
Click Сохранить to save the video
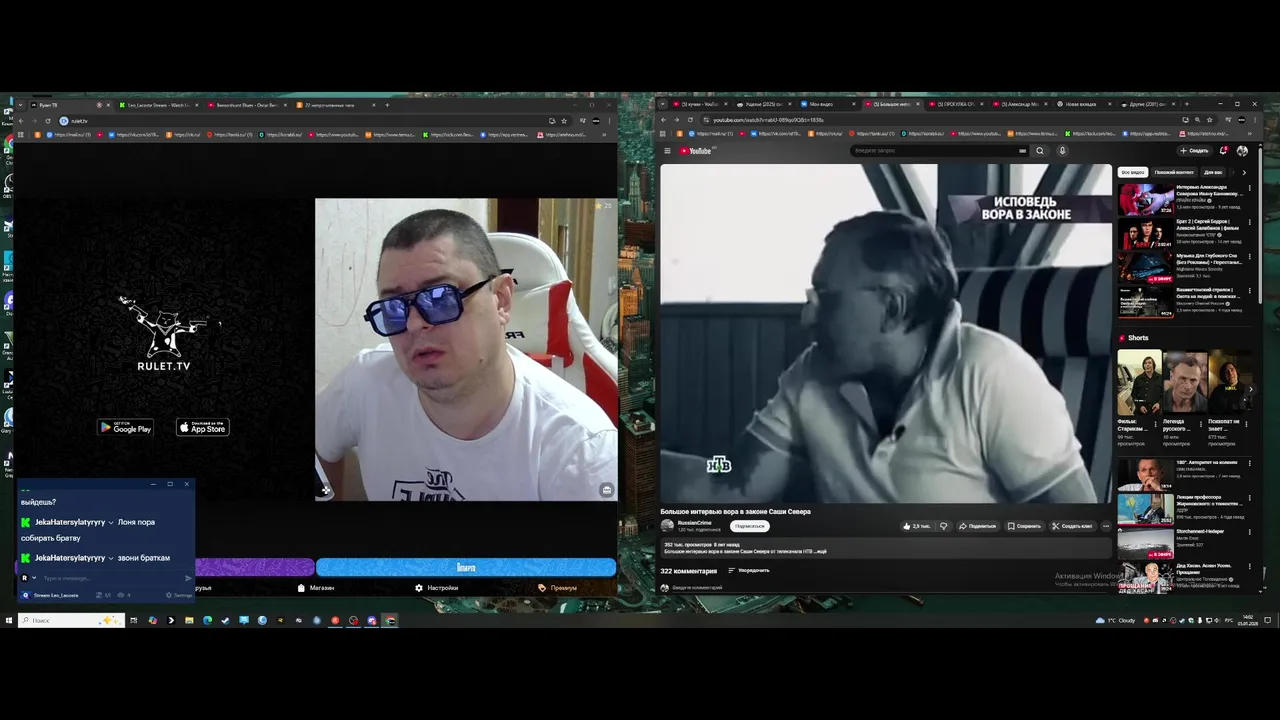(x=1025, y=526)
